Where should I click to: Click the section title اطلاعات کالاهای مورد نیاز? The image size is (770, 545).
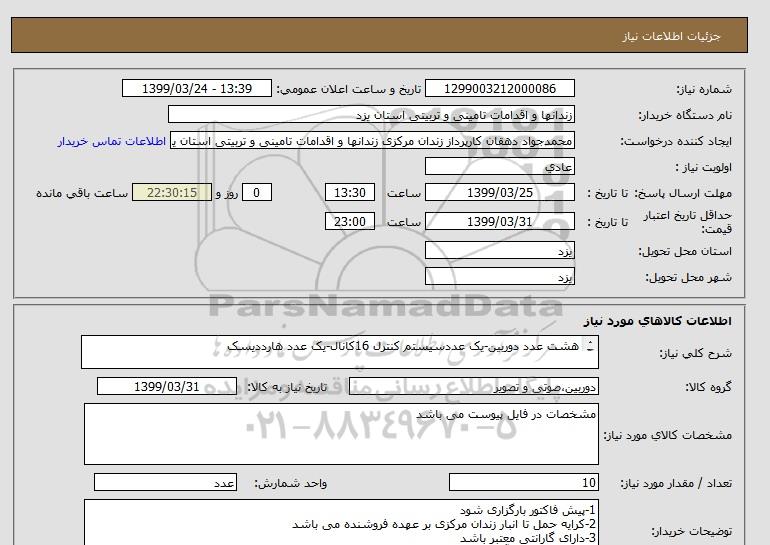[658, 321]
